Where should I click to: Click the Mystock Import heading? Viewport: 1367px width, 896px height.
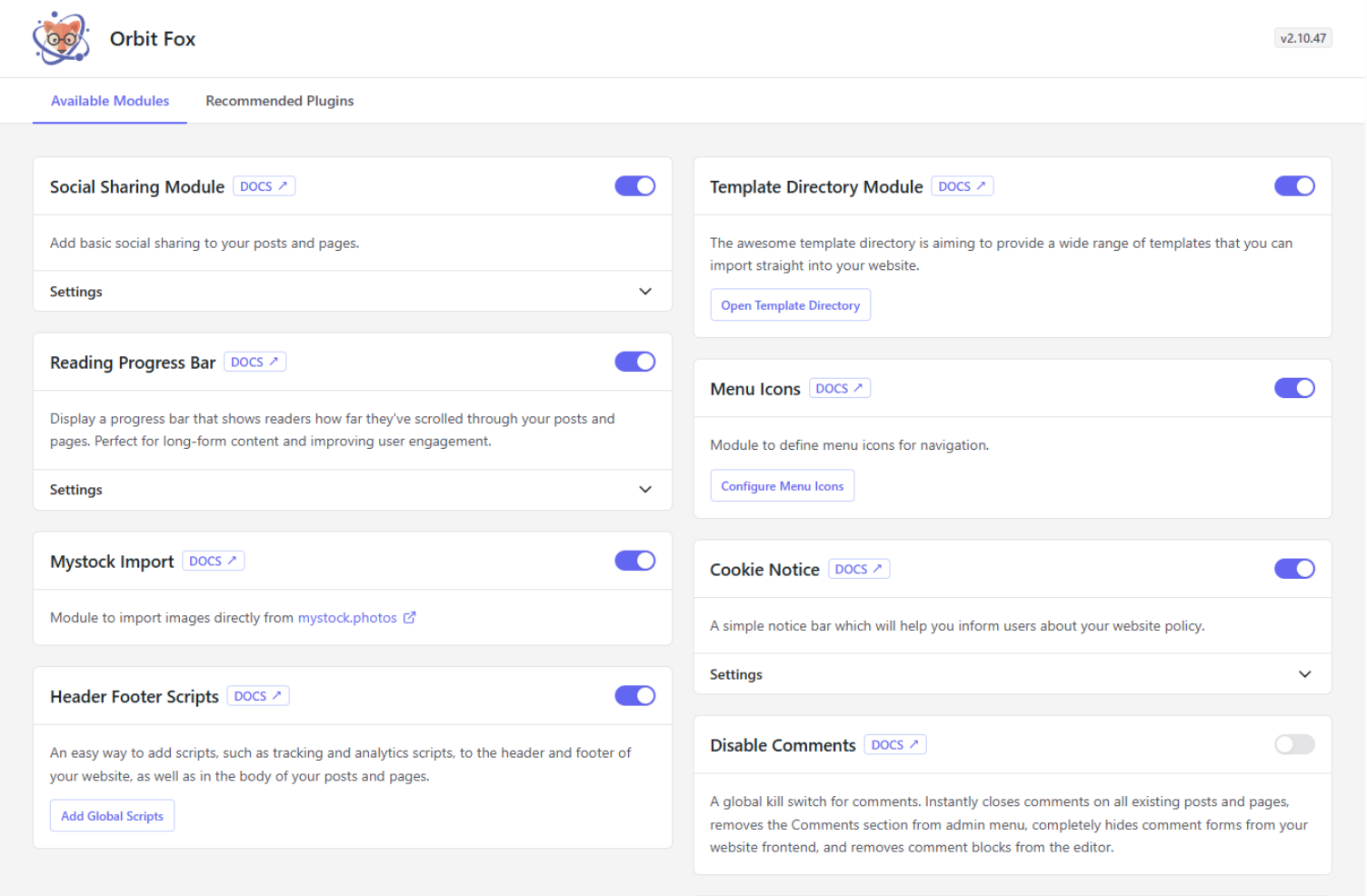pos(112,562)
